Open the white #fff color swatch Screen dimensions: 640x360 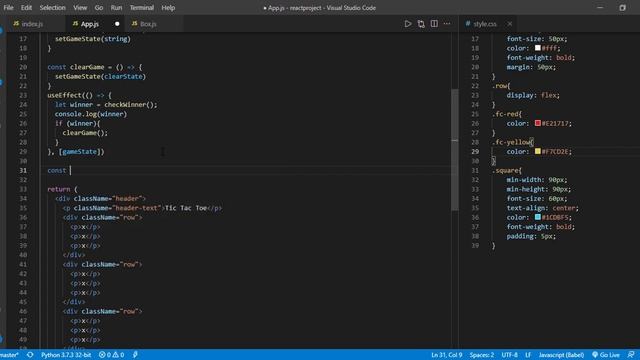538,48
